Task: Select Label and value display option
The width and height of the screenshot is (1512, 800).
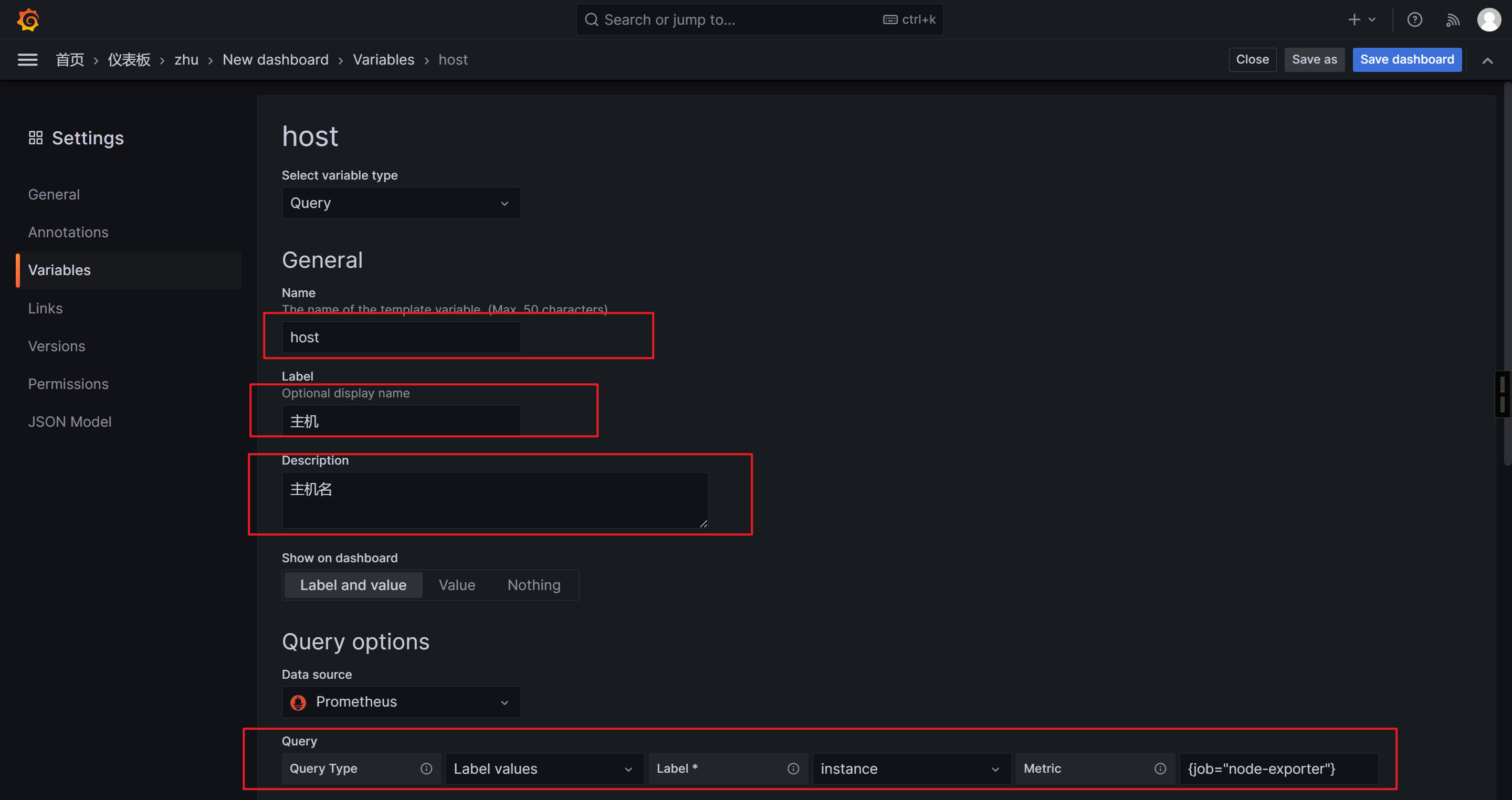Action: coord(353,585)
